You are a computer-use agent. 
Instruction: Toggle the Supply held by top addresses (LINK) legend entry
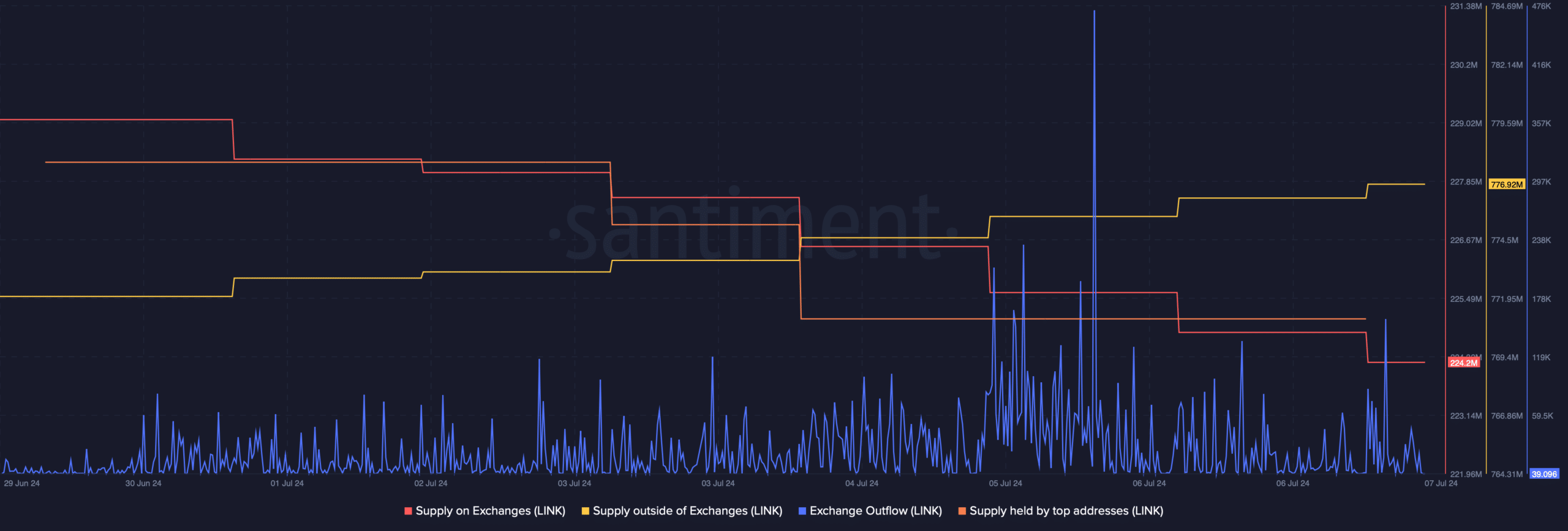pyautogui.click(x=1060, y=511)
